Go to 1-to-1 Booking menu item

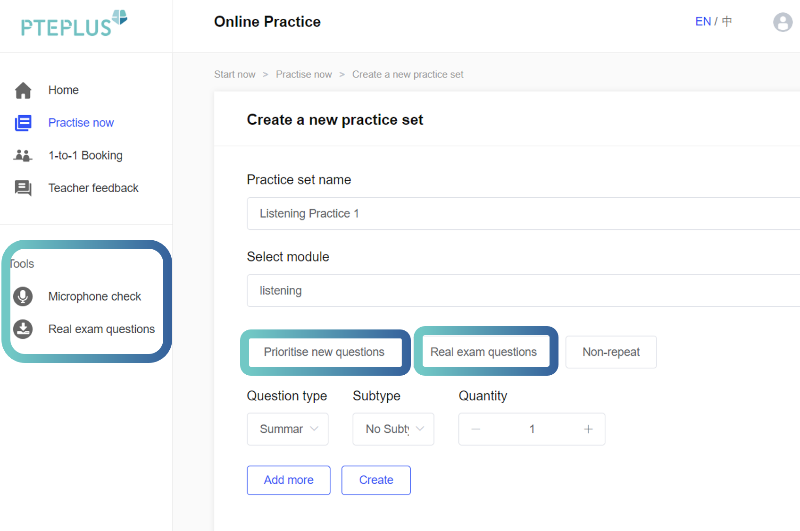coord(85,156)
